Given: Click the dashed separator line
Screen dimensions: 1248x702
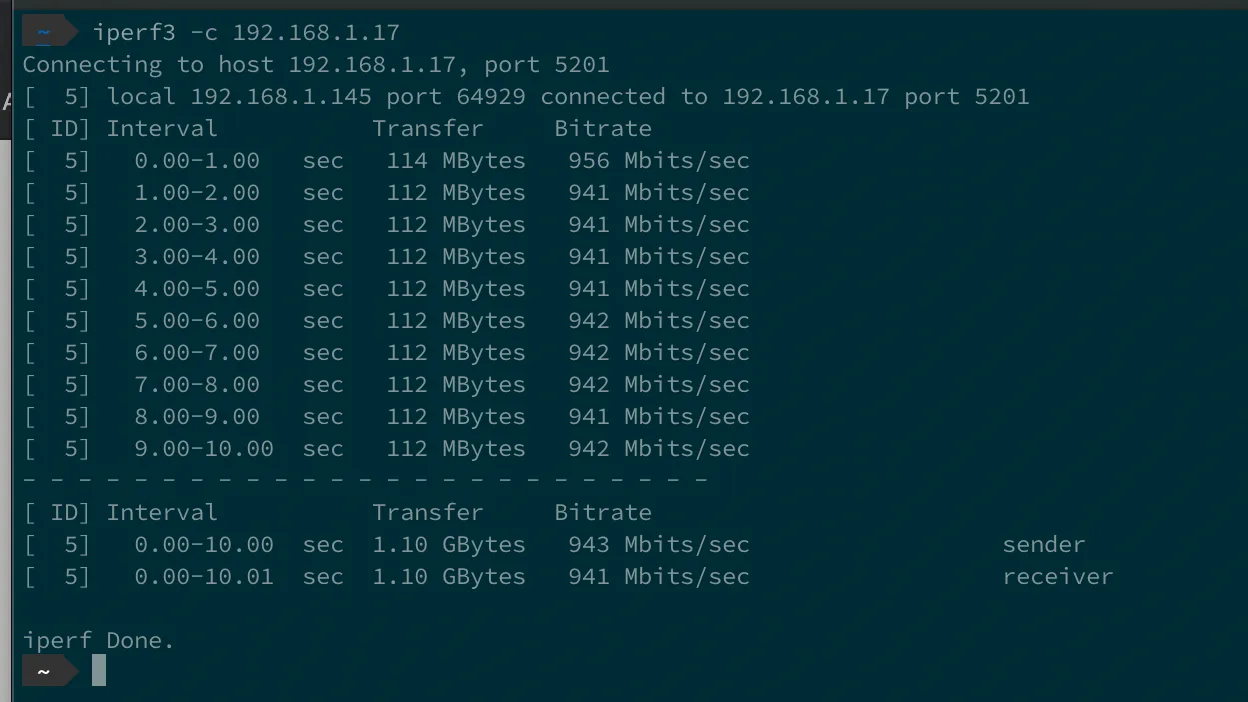Looking at the screenshot, I should [365, 481].
